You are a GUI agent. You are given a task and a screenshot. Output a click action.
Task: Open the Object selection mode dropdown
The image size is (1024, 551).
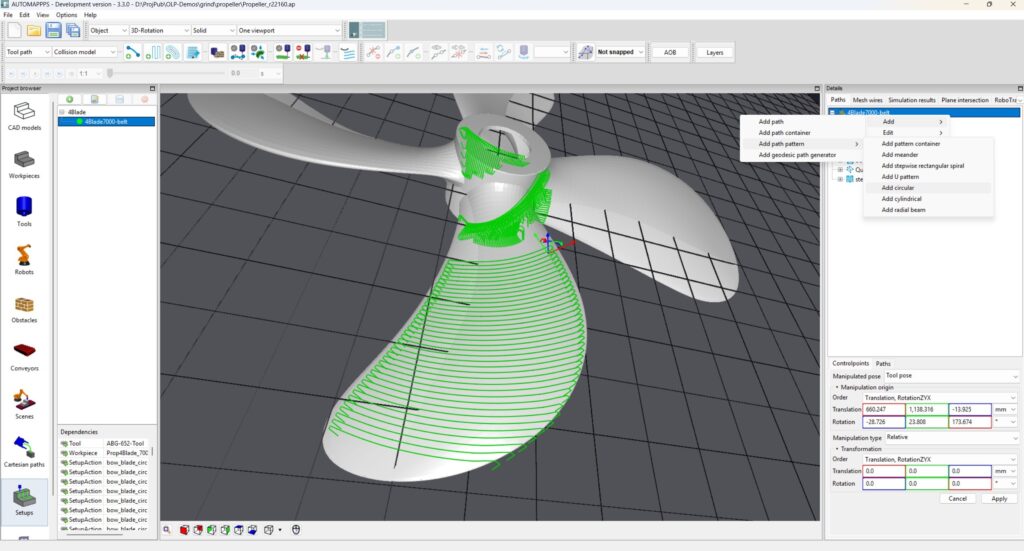tap(108, 30)
